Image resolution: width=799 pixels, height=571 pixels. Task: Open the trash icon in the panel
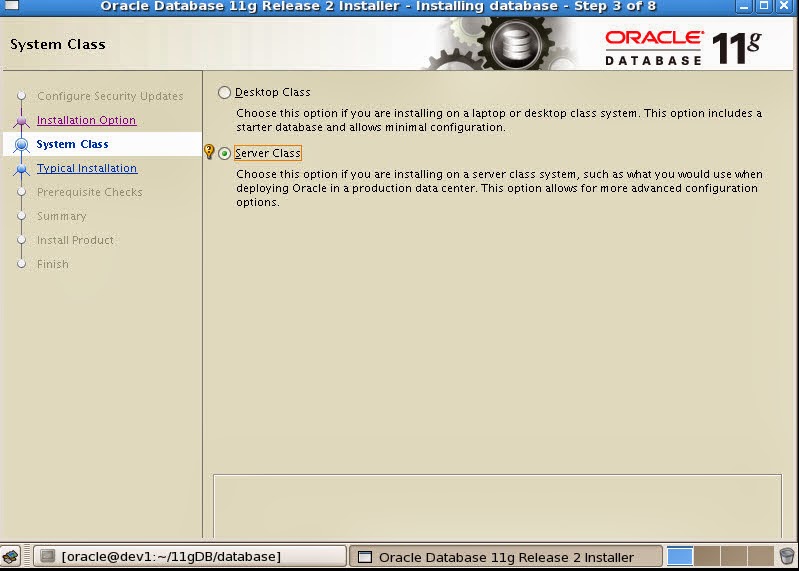click(787, 556)
